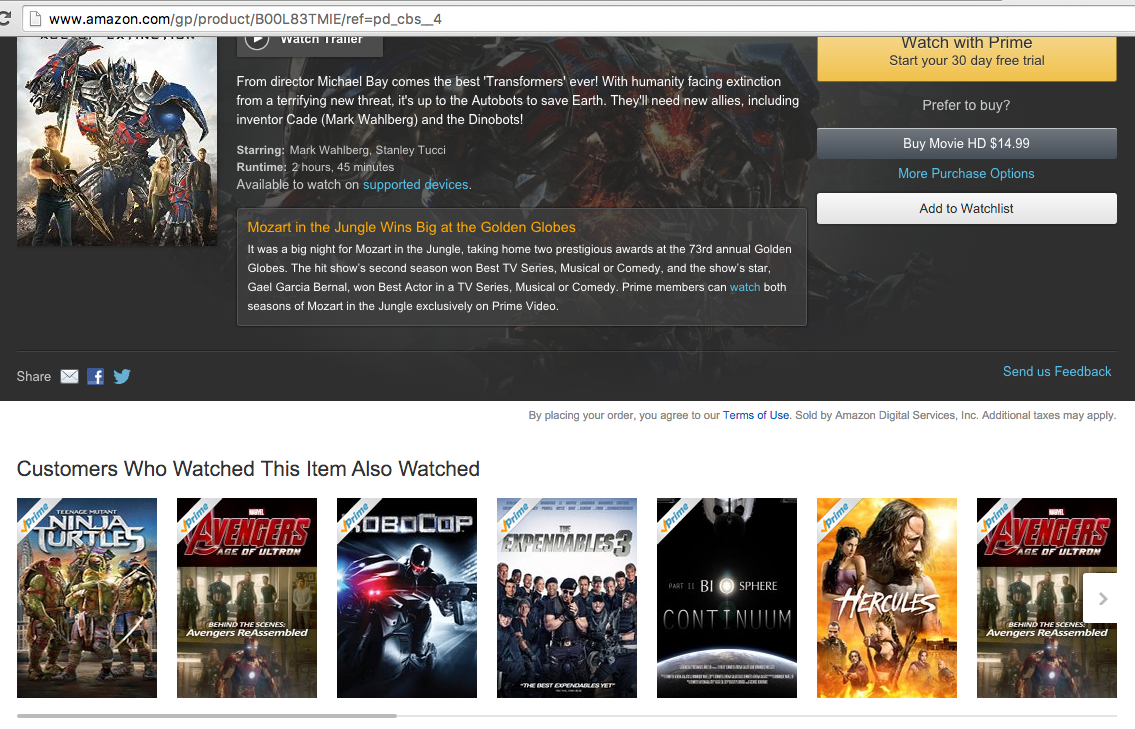
Task: Open the RoboCop thumbnail
Action: tap(407, 598)
